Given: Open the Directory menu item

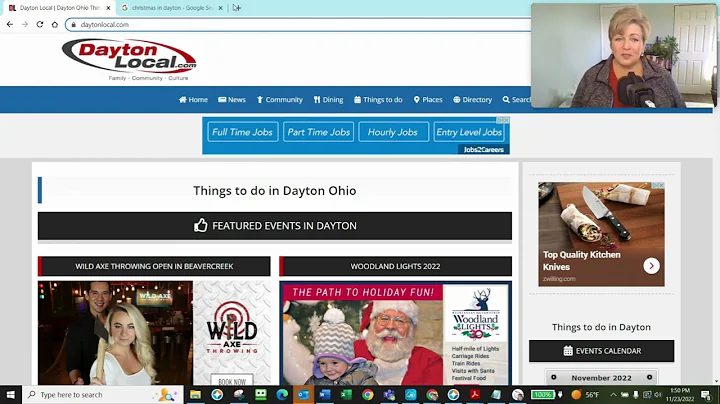Looking at the screenshot, I should point(472,100).
